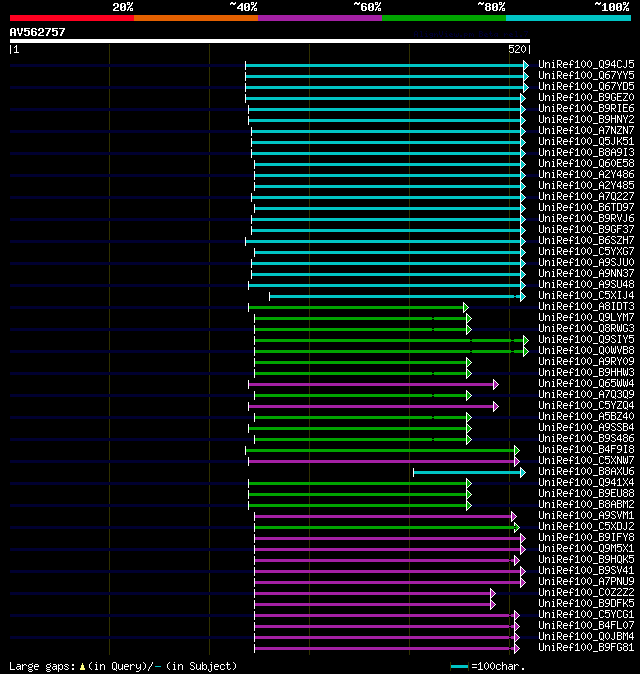
Task: Click the UniRef100_B9HHW3 label
Action: [586, 373]
